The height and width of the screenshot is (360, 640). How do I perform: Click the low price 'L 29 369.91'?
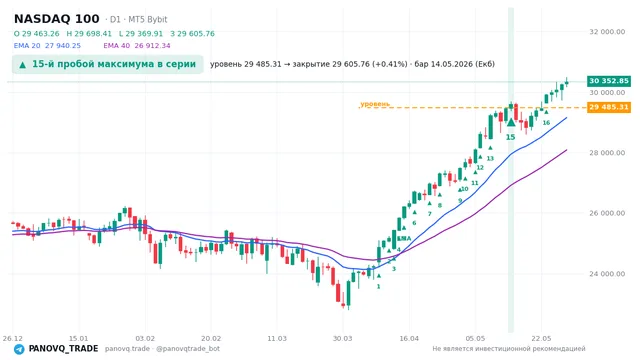[141, 33]
